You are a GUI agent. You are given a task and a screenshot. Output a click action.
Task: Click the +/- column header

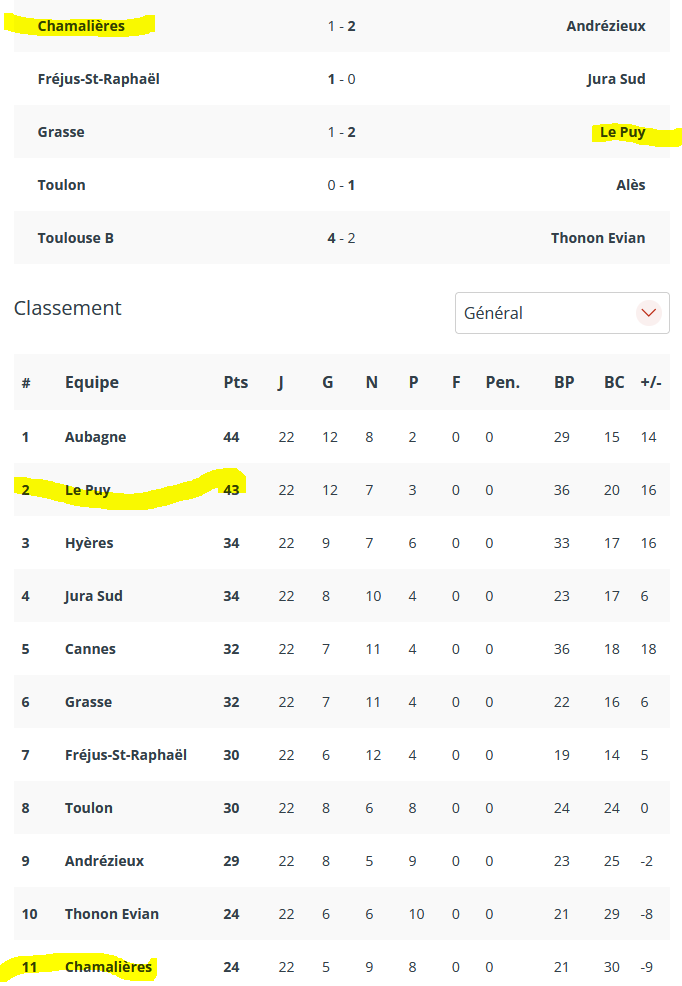[x=651, y=382]
